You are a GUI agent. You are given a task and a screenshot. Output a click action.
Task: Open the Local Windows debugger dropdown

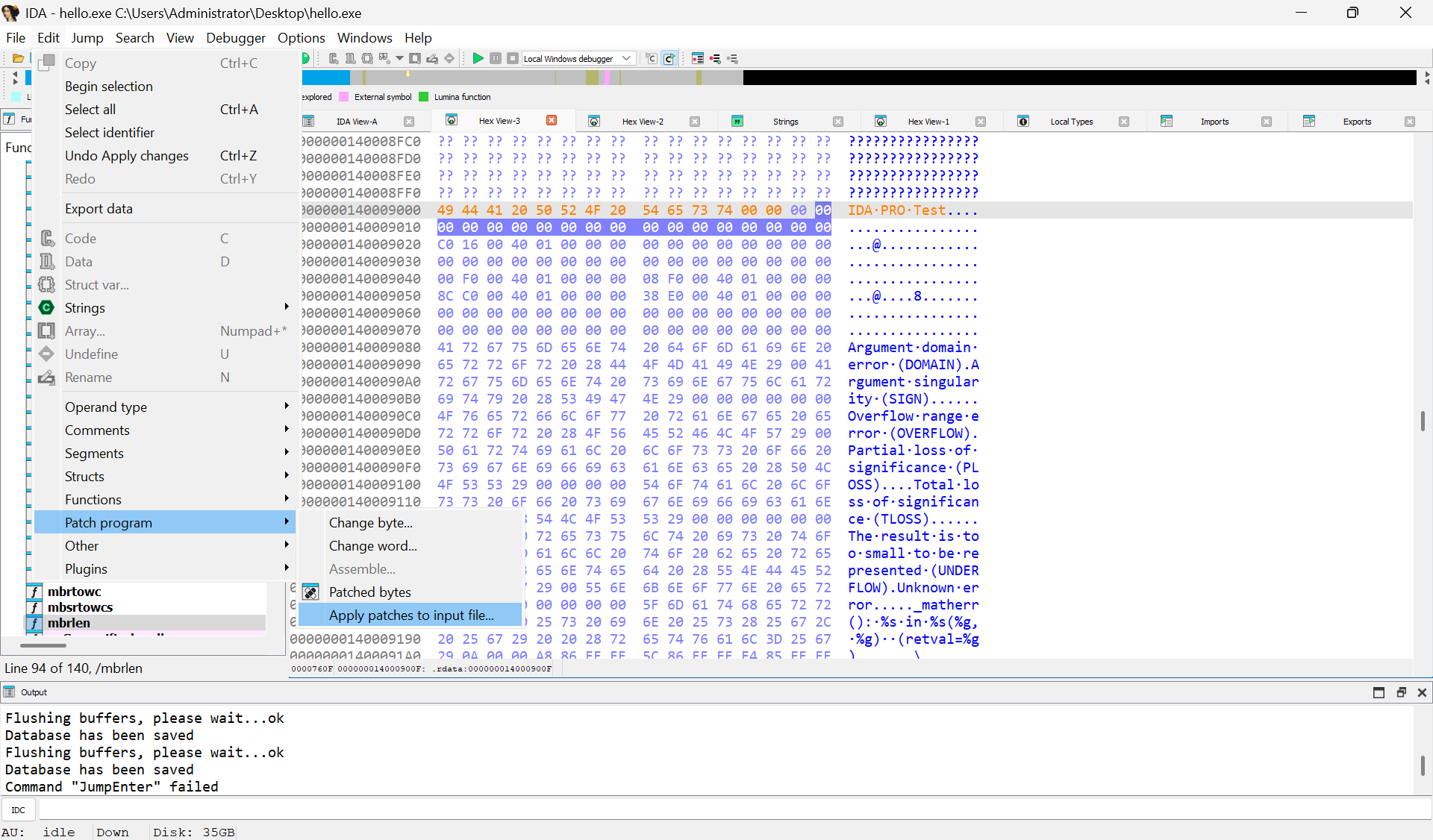coord(627,58)
